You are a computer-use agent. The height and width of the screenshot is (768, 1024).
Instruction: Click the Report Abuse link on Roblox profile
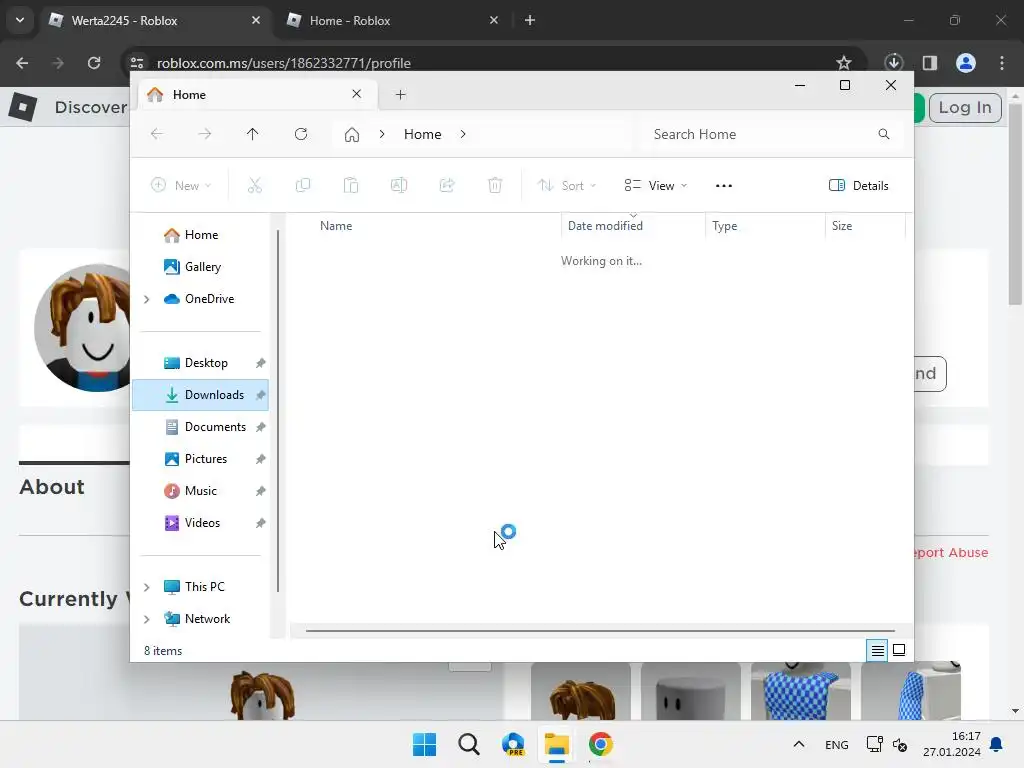coord(950,552)
